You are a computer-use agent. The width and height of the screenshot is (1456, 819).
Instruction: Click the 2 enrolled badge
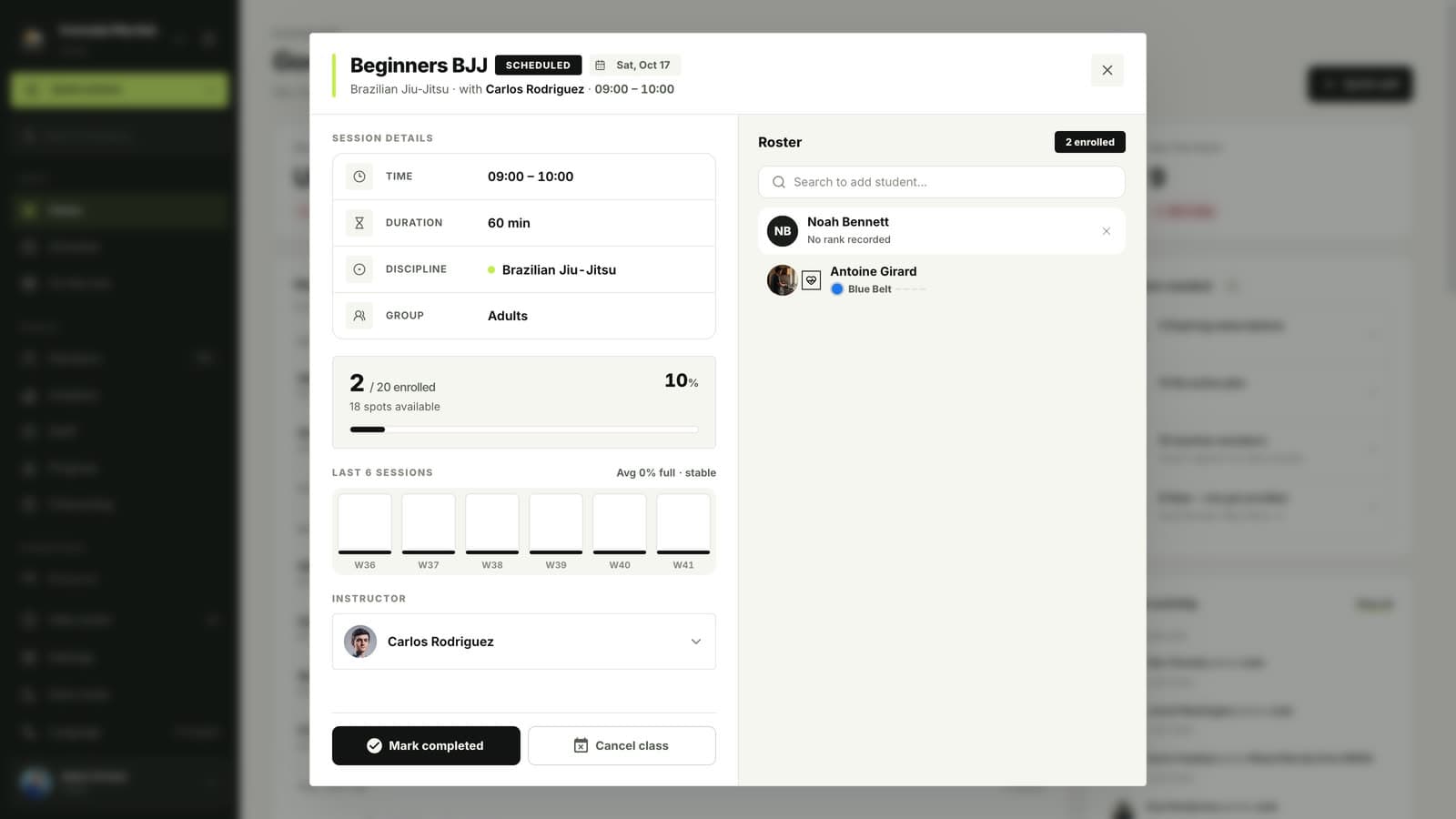pyautogui.click(x=1090, y=142)
